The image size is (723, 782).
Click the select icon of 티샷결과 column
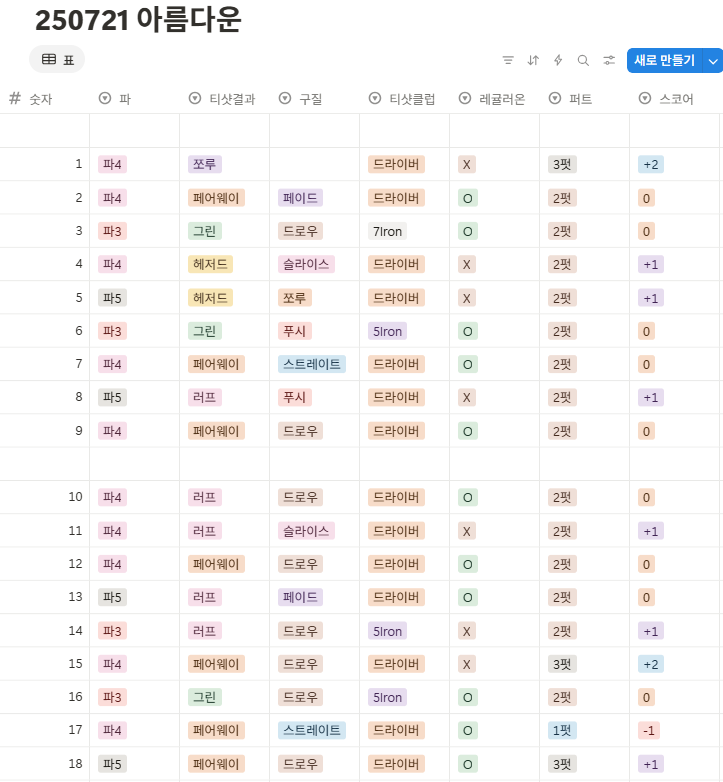(195, 98)
